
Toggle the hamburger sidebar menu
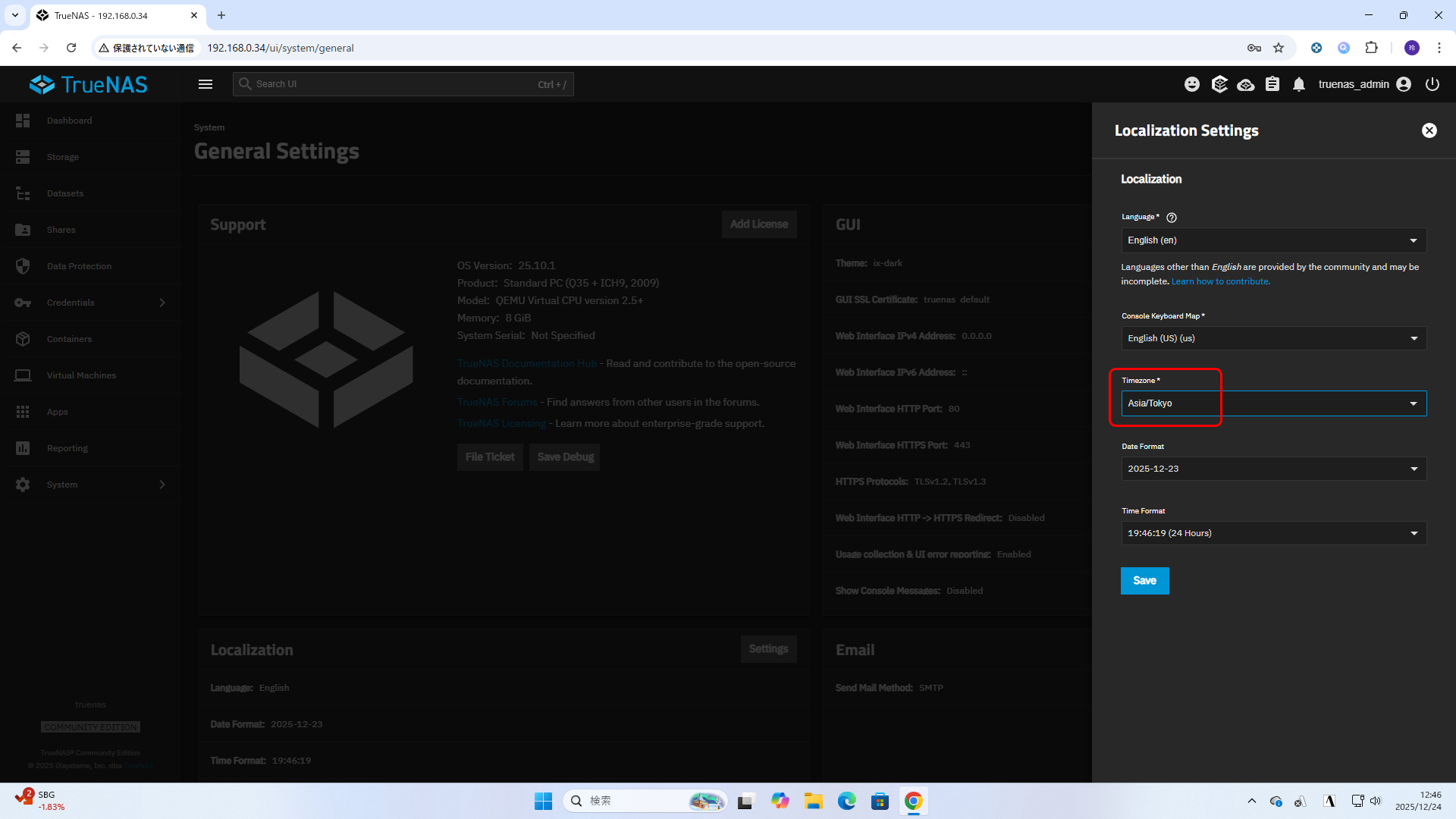point(206,84)
